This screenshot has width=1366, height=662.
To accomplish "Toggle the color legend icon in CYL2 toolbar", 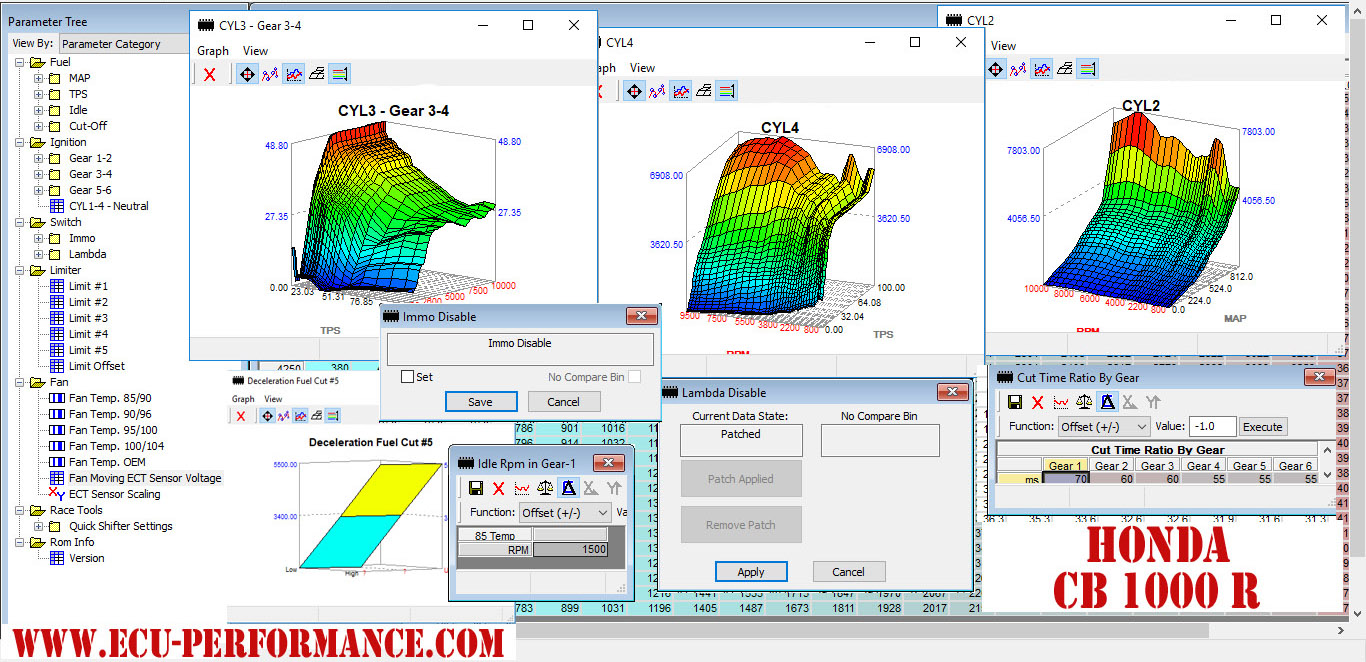I will point(1089,69).
